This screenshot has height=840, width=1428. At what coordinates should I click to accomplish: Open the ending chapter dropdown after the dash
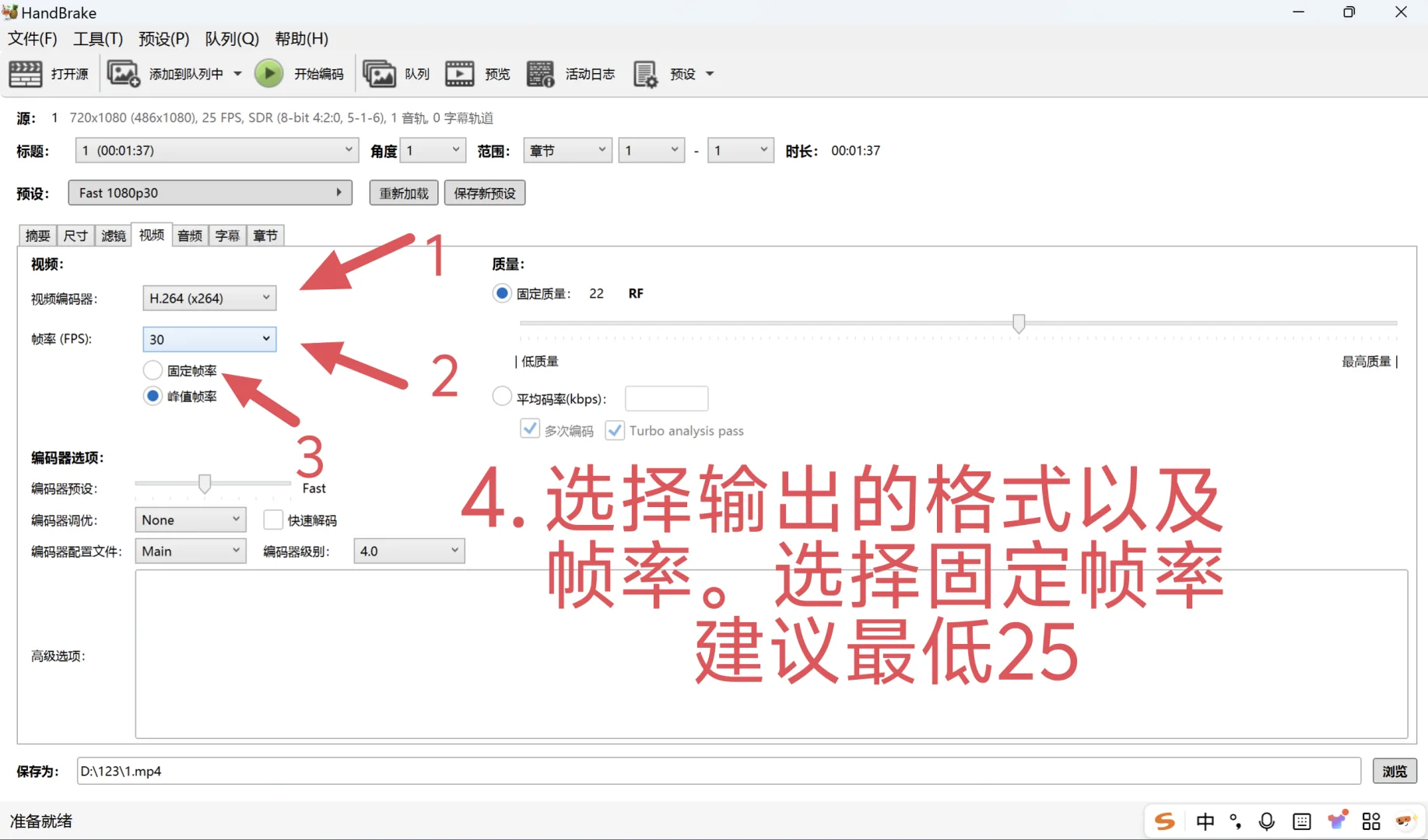[x=741, y=150]
